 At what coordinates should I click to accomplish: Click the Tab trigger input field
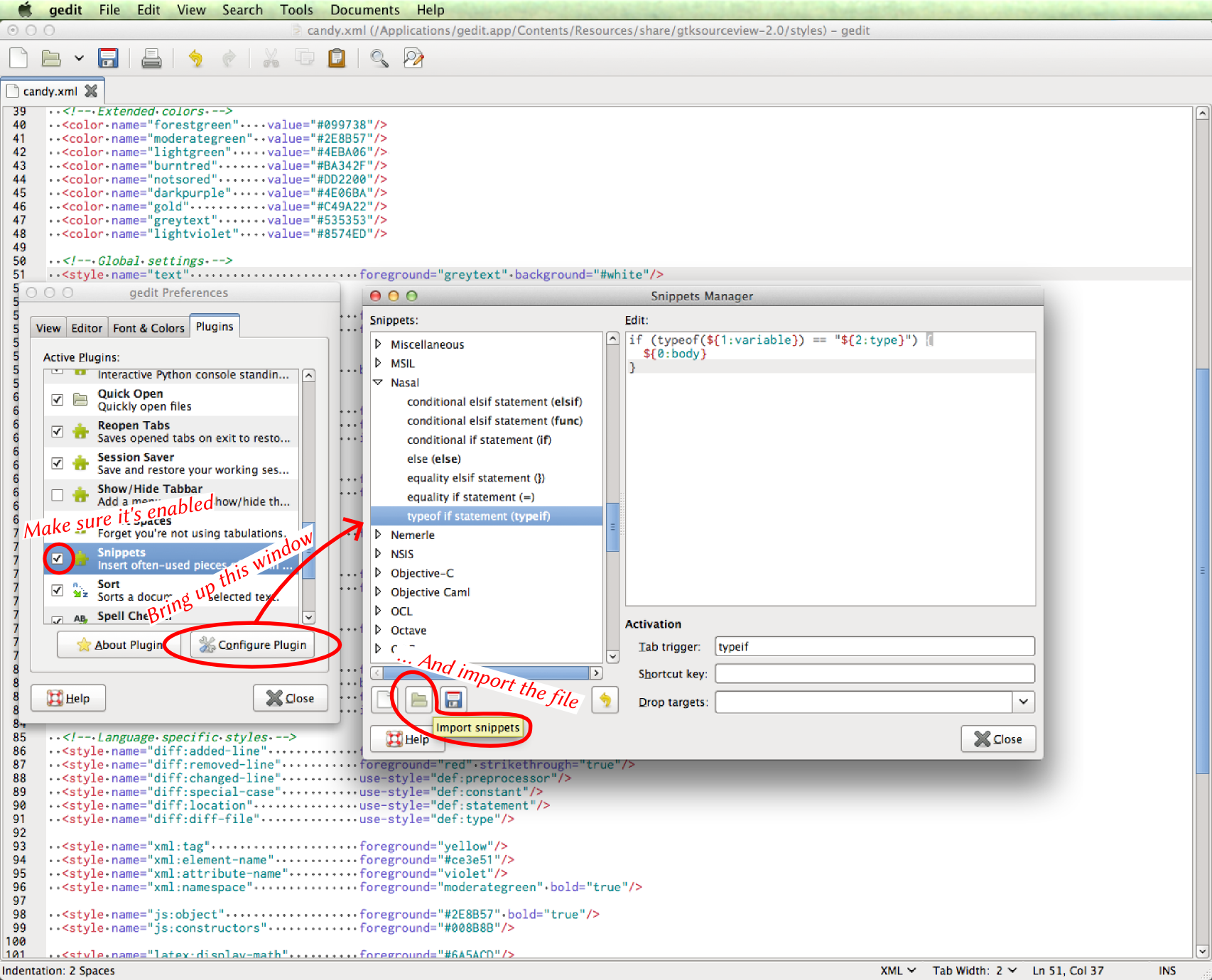[x=875, y=646]
